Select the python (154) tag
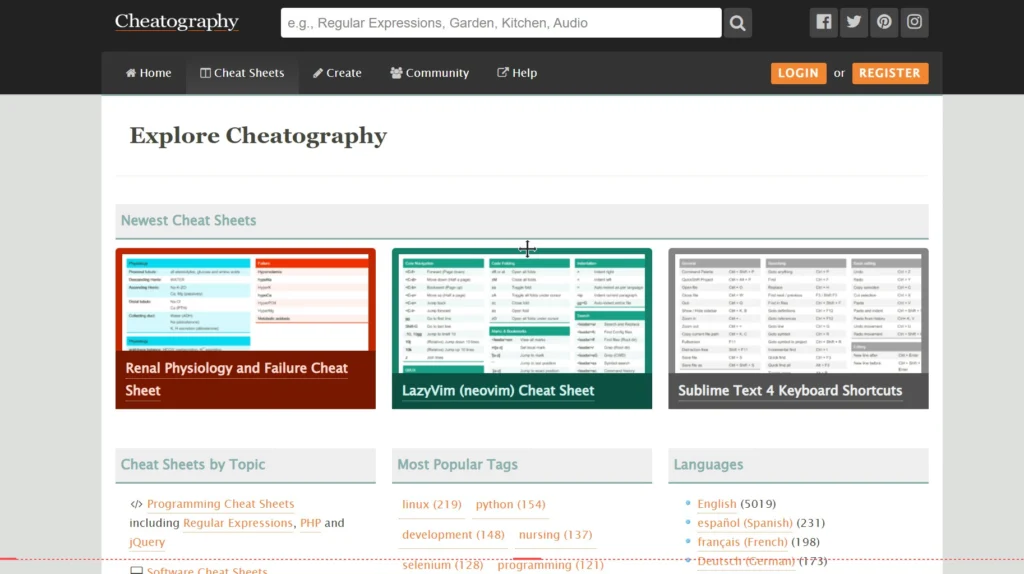This screenshot has width=1024, height=574. (510, 504)
